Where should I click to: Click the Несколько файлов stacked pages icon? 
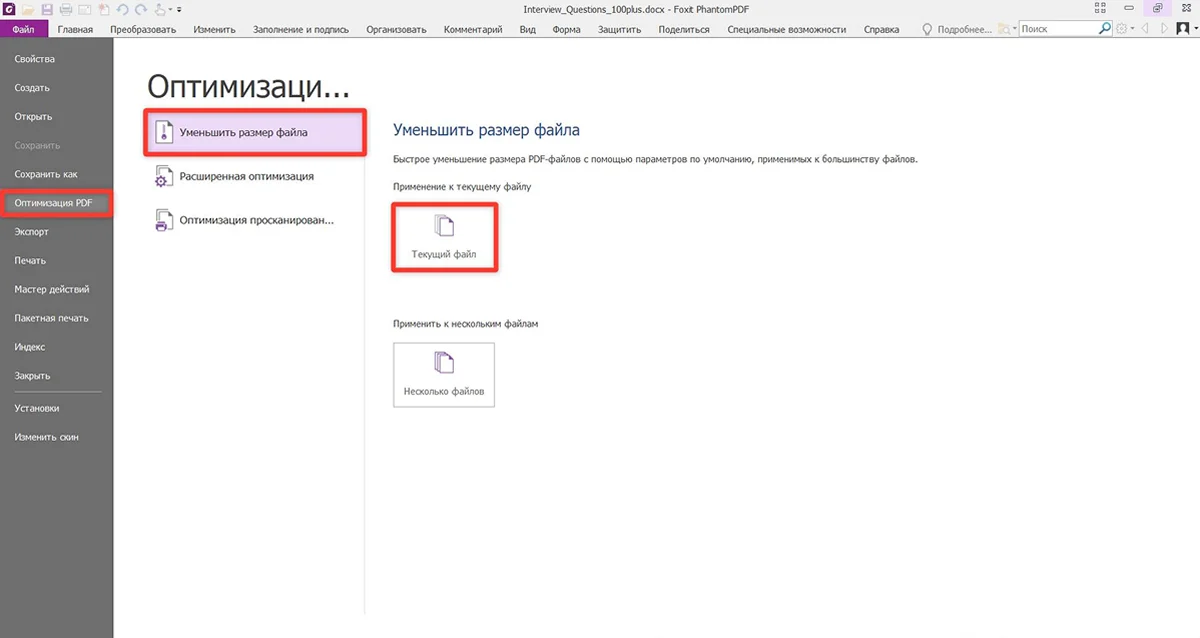pos(443,362)
